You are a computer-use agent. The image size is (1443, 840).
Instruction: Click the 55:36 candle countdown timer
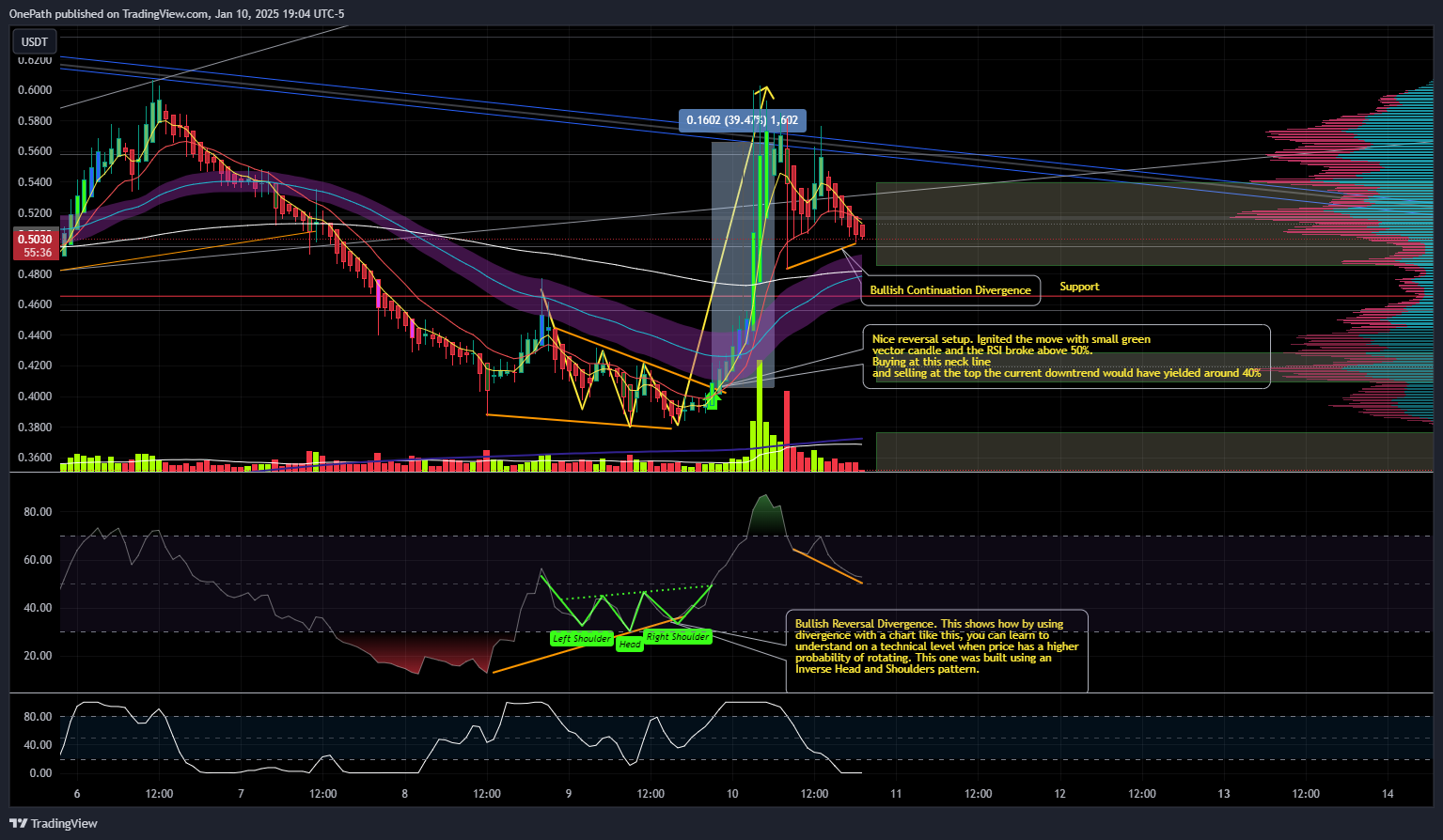pyautogui.click(x=38, y=253)
